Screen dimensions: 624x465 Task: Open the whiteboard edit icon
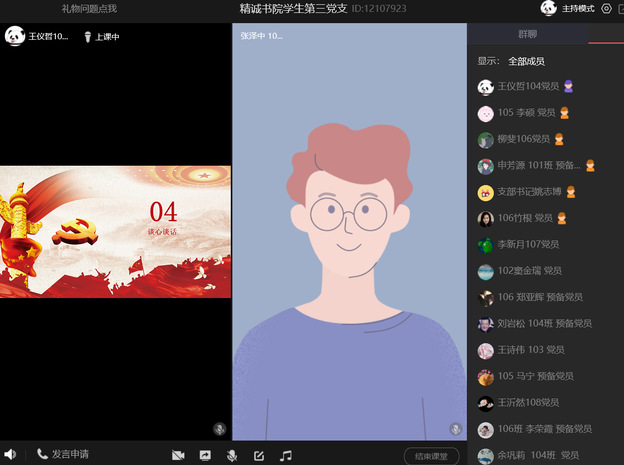(x=259, y=455)
